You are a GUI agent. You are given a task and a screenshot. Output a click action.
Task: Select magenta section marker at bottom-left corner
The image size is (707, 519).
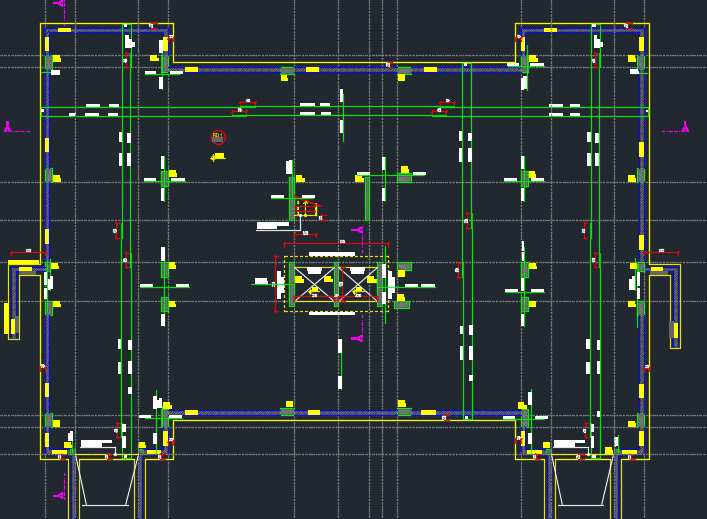coord(60,496)
